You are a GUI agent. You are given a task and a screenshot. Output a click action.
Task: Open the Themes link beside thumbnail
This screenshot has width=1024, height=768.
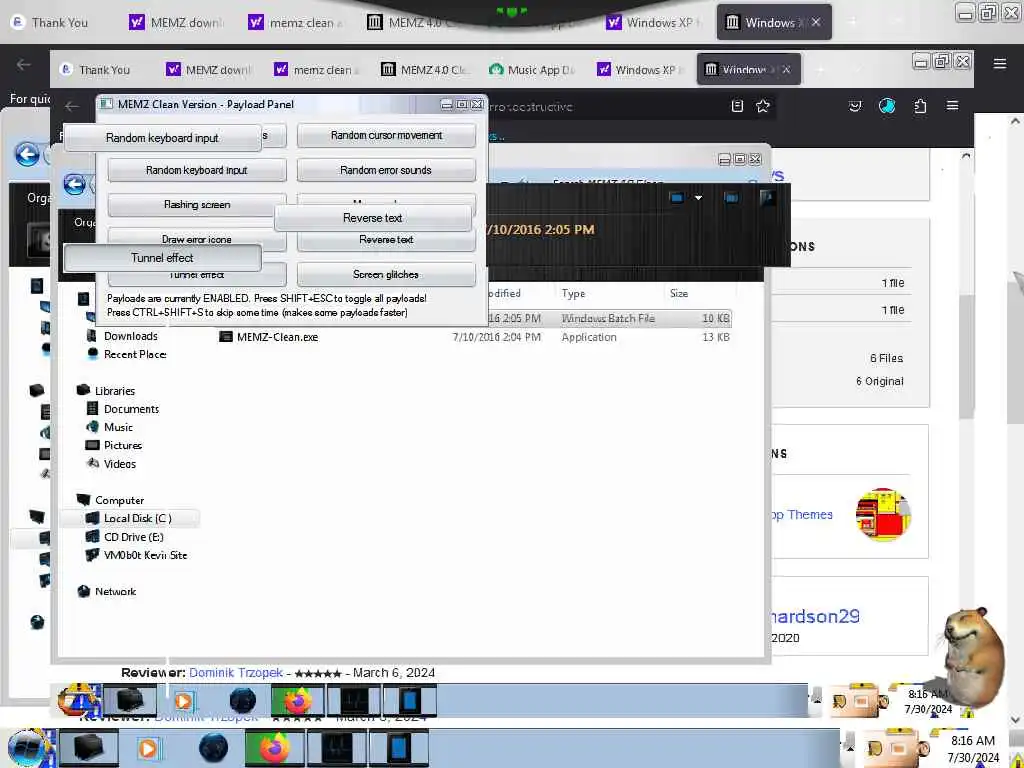pos(801,515)
